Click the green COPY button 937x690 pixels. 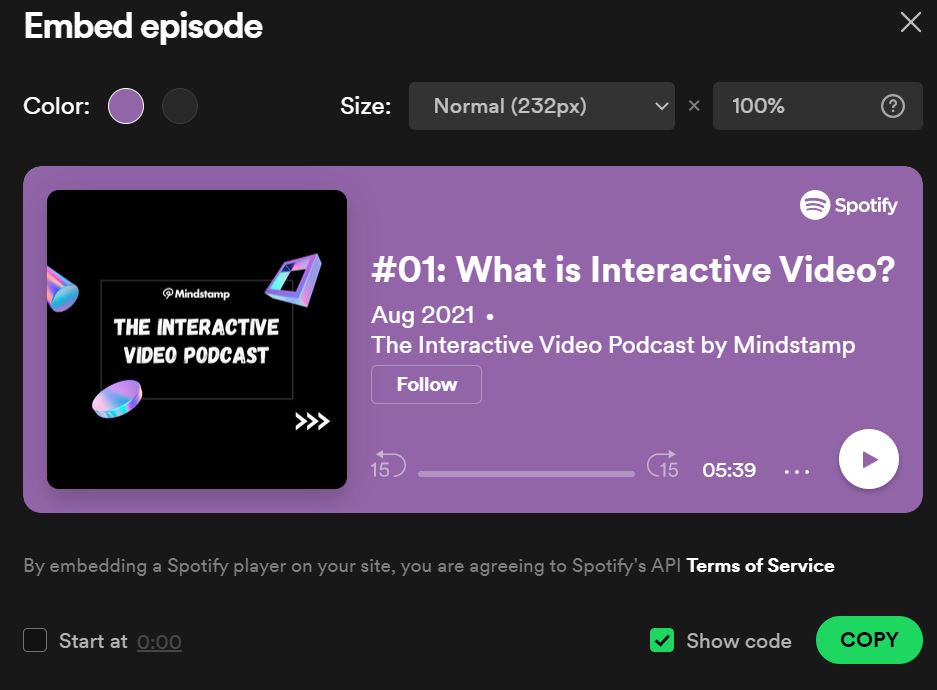868,640
